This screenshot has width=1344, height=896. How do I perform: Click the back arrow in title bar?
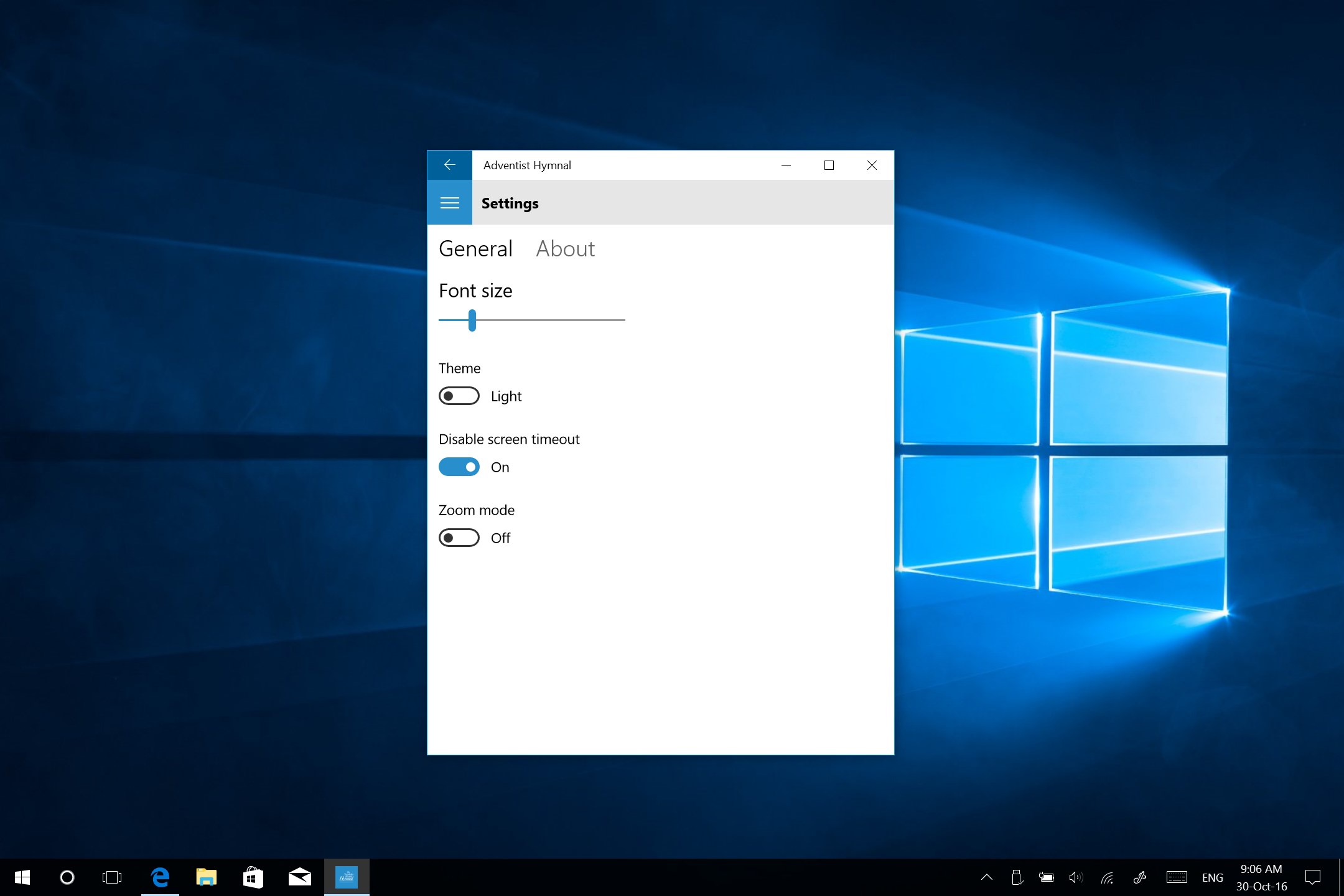(449, 165)
